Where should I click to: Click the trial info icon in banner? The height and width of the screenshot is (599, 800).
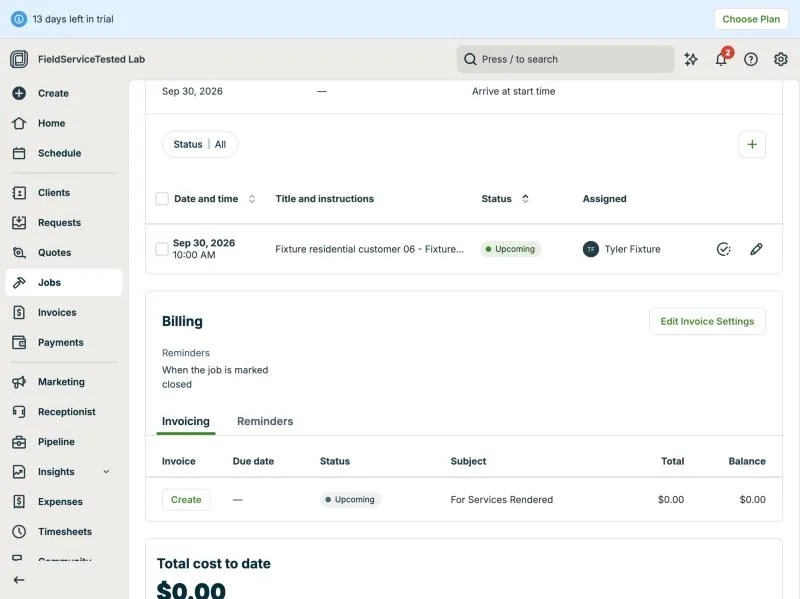tap(19, 19)
